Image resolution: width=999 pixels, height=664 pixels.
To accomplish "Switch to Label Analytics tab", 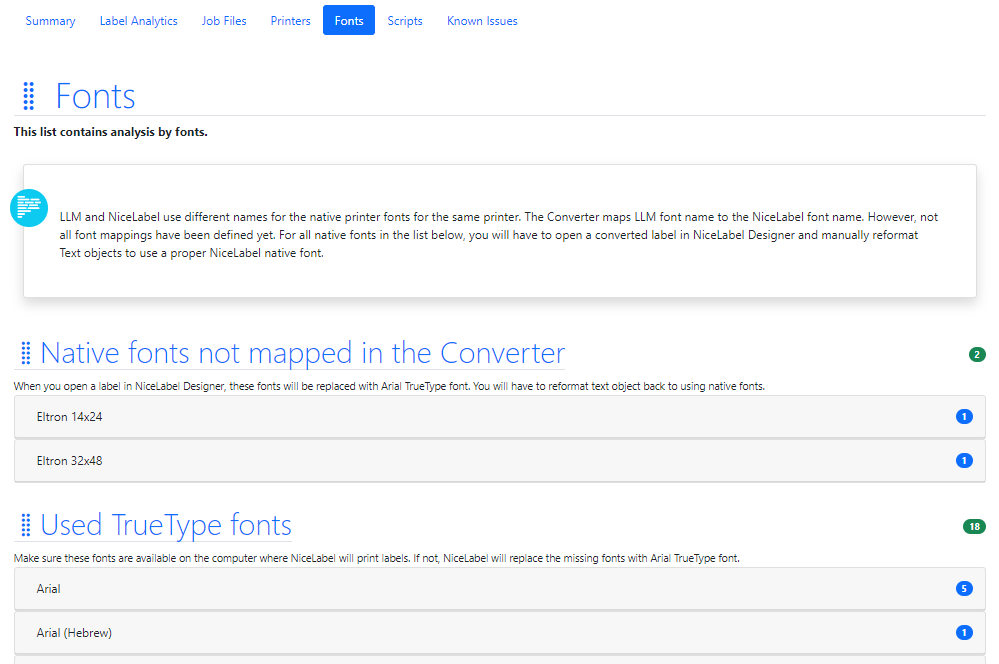I will click(138, 20).
